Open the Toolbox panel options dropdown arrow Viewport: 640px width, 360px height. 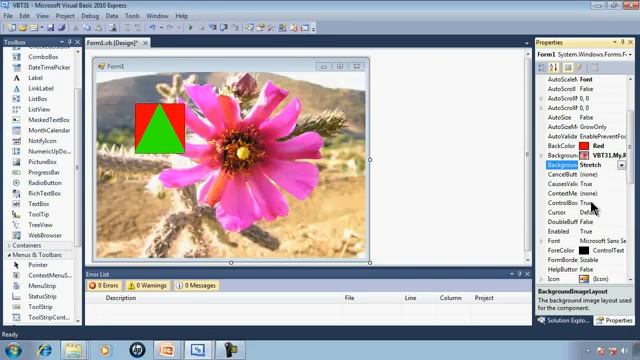(62, 42)
